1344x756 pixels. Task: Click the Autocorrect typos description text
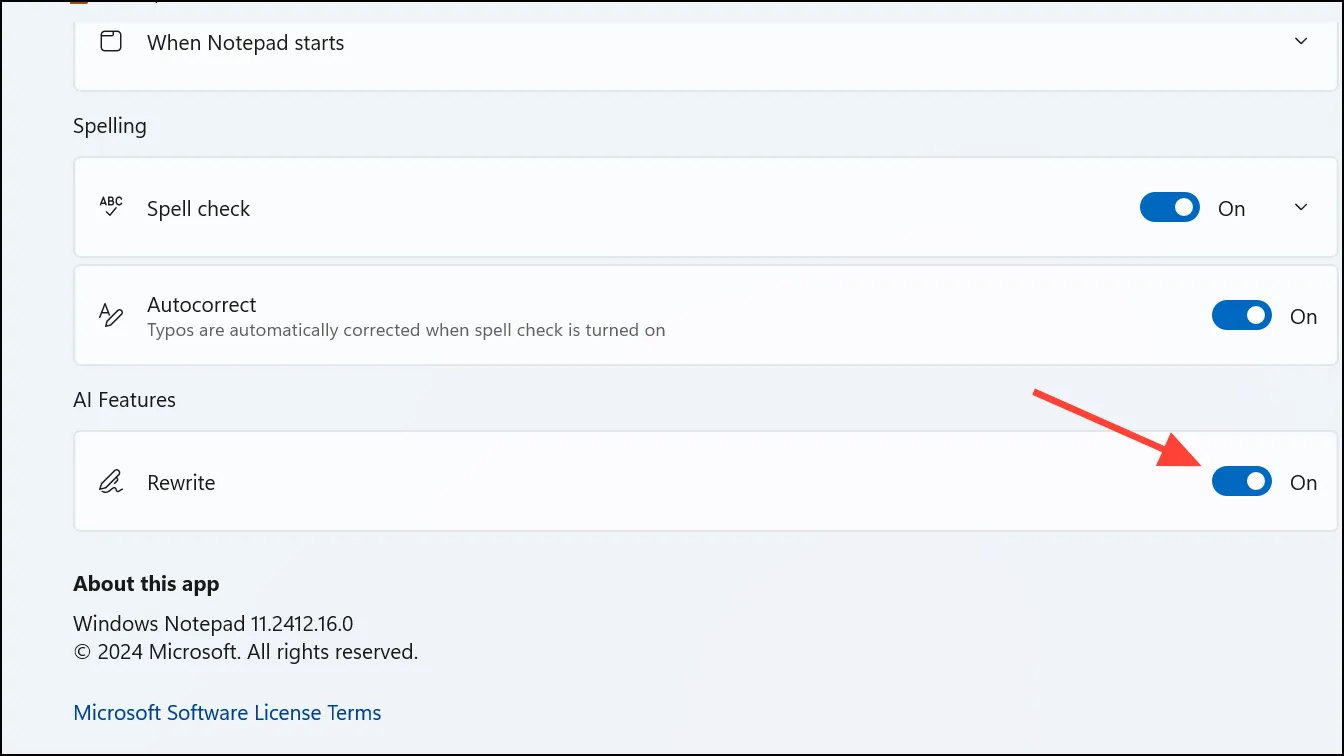click(x=405, y=330)
